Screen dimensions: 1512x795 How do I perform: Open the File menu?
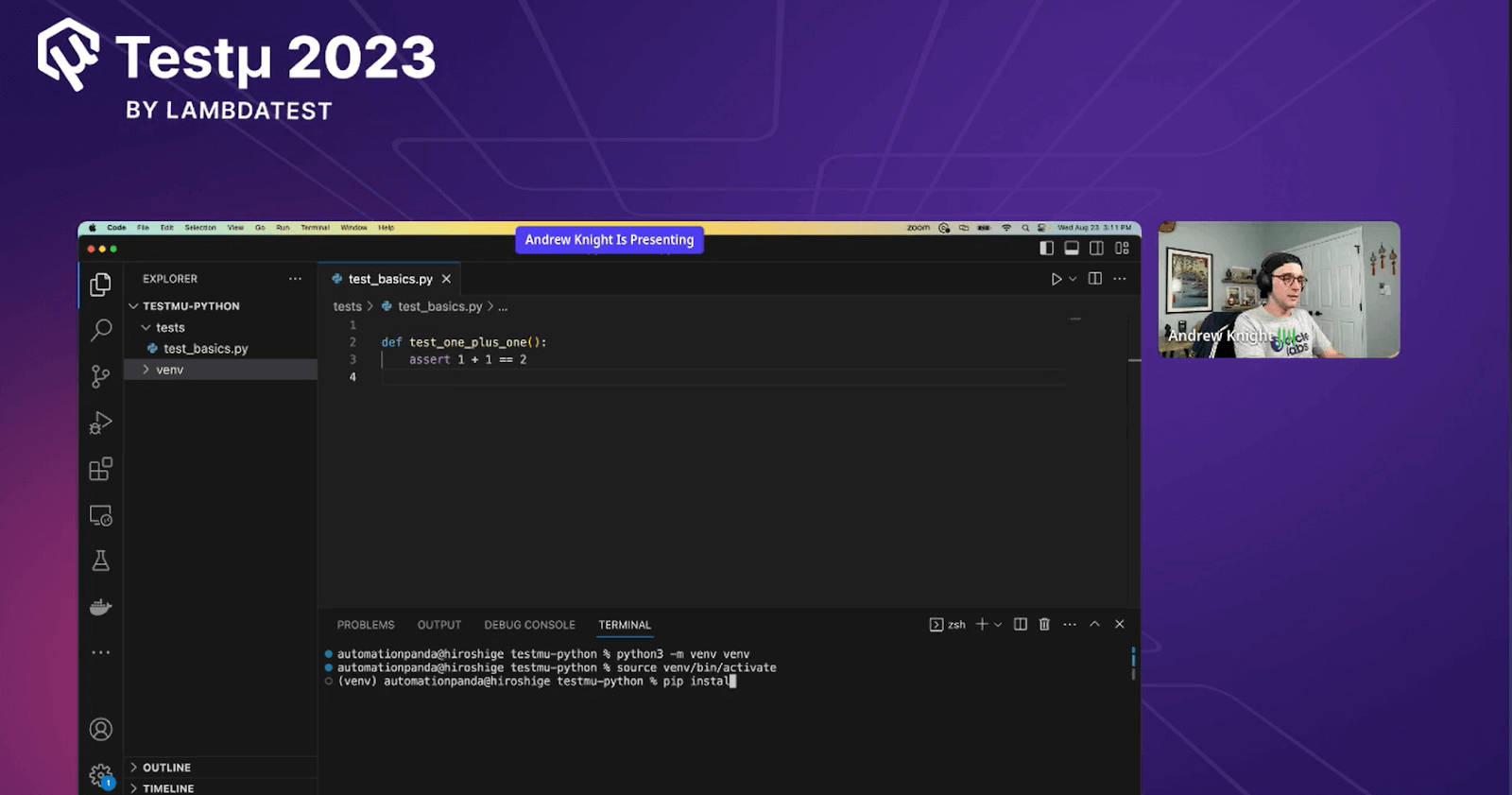pyautogui.click(x=143, y=228)
